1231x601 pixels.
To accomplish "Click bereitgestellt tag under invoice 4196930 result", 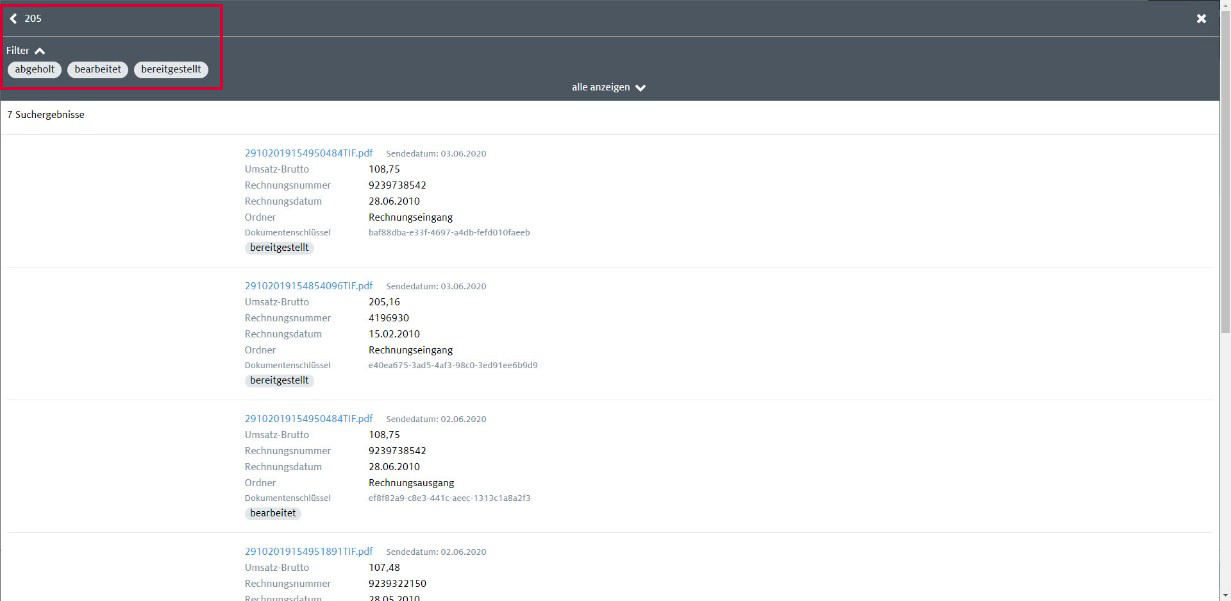I will coord(279,381).
